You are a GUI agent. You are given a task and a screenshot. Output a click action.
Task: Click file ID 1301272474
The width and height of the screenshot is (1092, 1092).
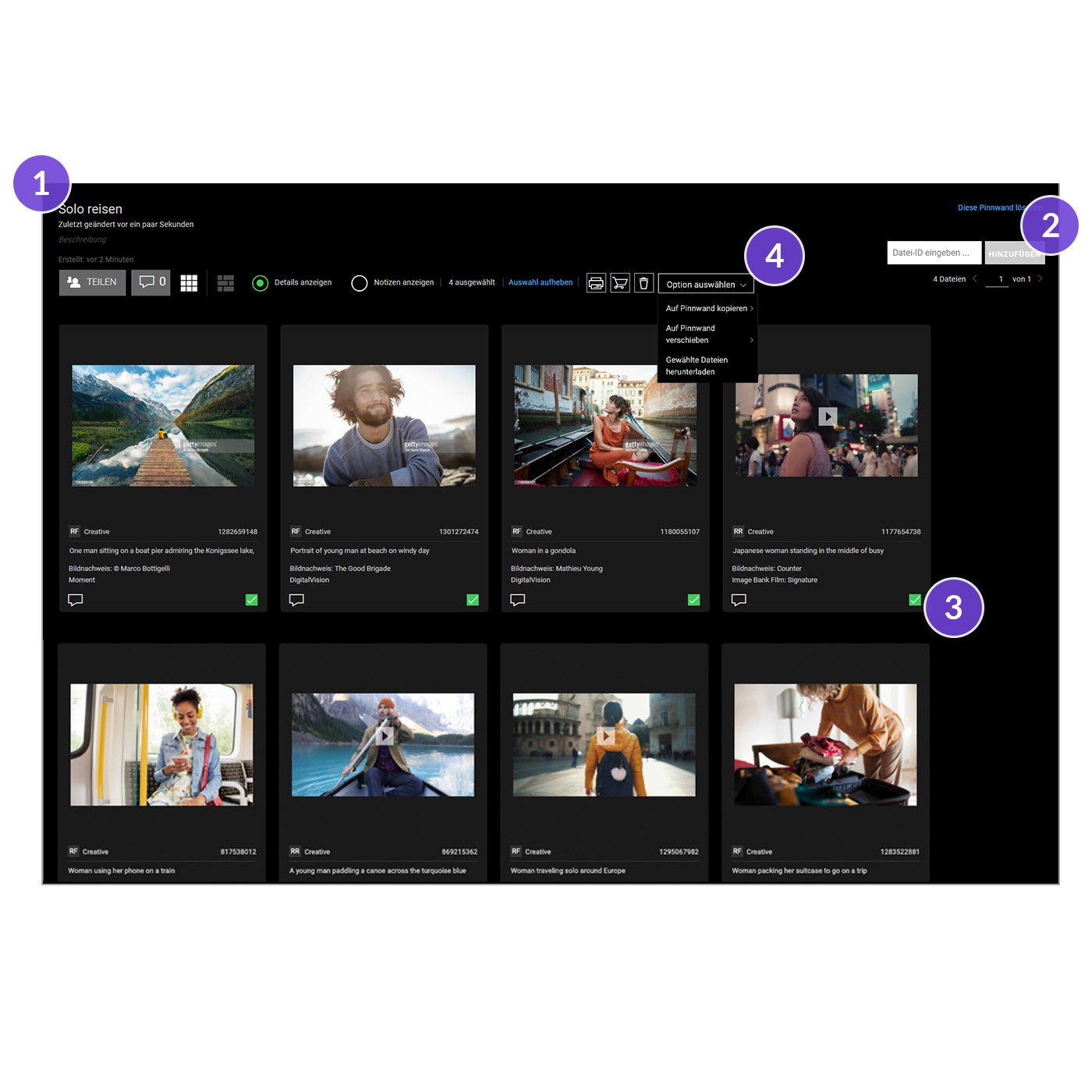459,532
